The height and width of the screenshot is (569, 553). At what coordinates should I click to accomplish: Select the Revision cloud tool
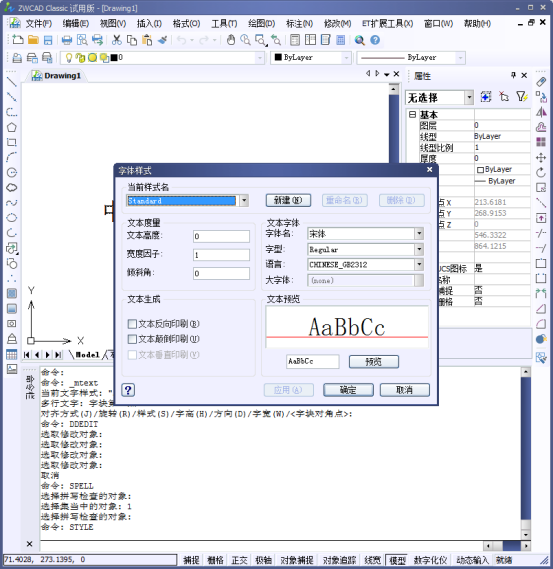click(x=12, y=187)
